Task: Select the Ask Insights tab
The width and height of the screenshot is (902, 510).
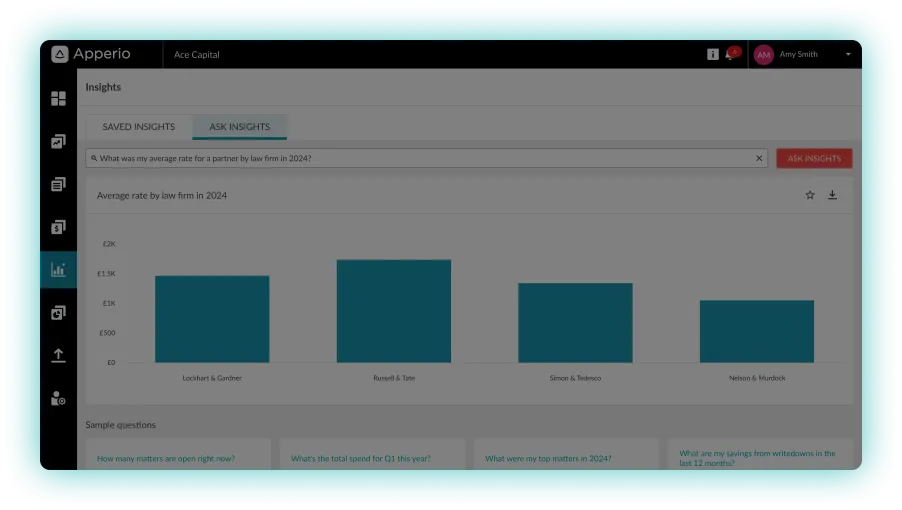Action: [239, 127]
